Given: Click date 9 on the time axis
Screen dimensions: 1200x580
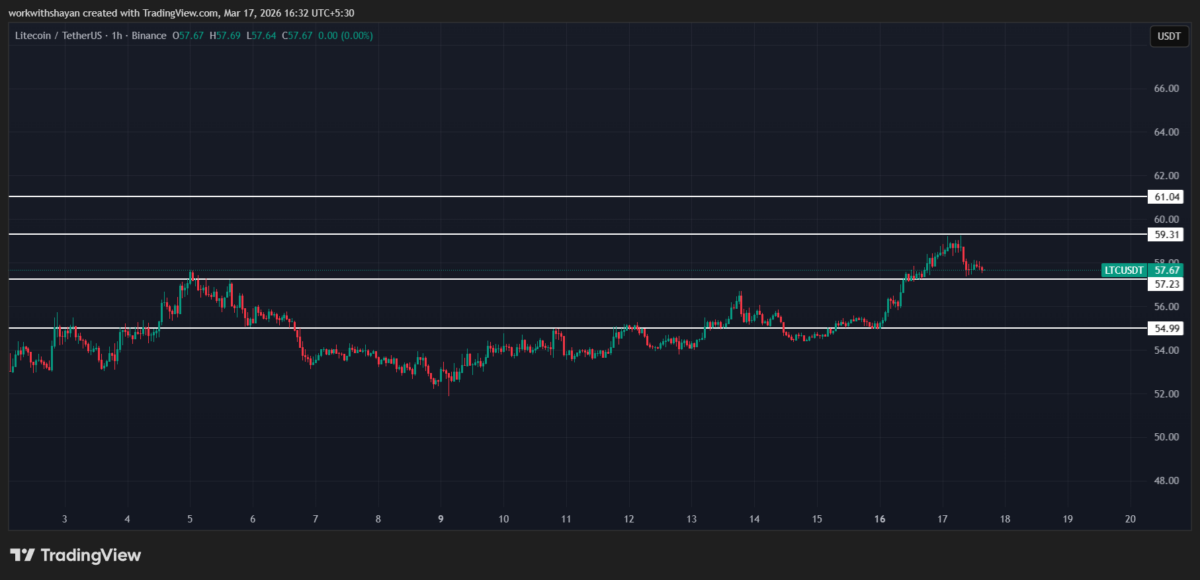Looking at the screenshot, I should 440,519.
